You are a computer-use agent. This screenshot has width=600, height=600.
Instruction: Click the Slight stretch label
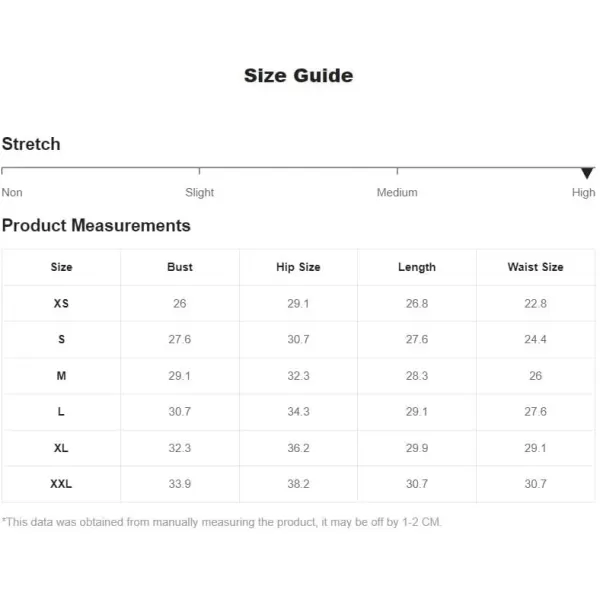[199, 192]
